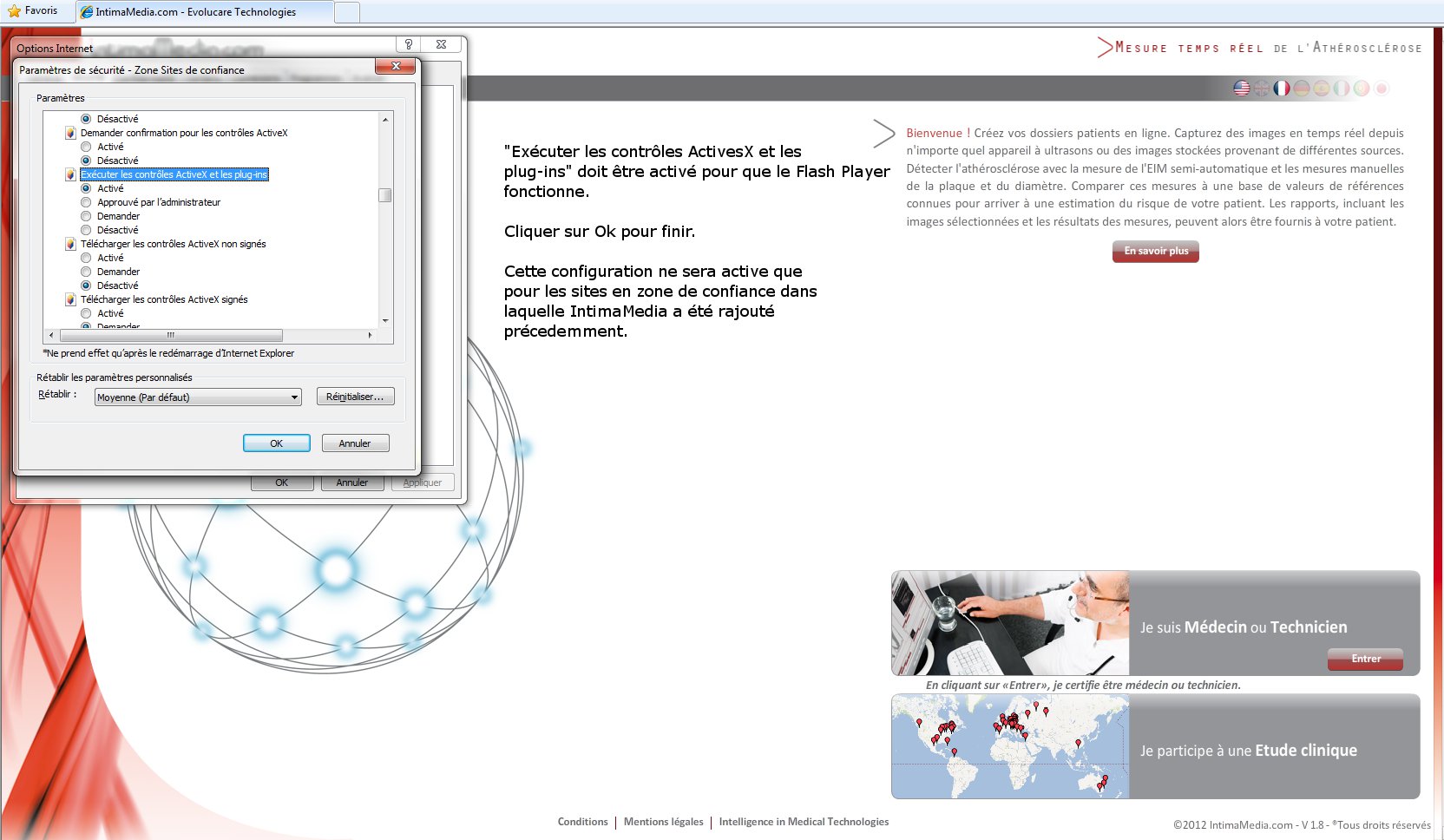1444x840 pixels.
Task: Click the Favoris star icon
Action: click(14, 11)
